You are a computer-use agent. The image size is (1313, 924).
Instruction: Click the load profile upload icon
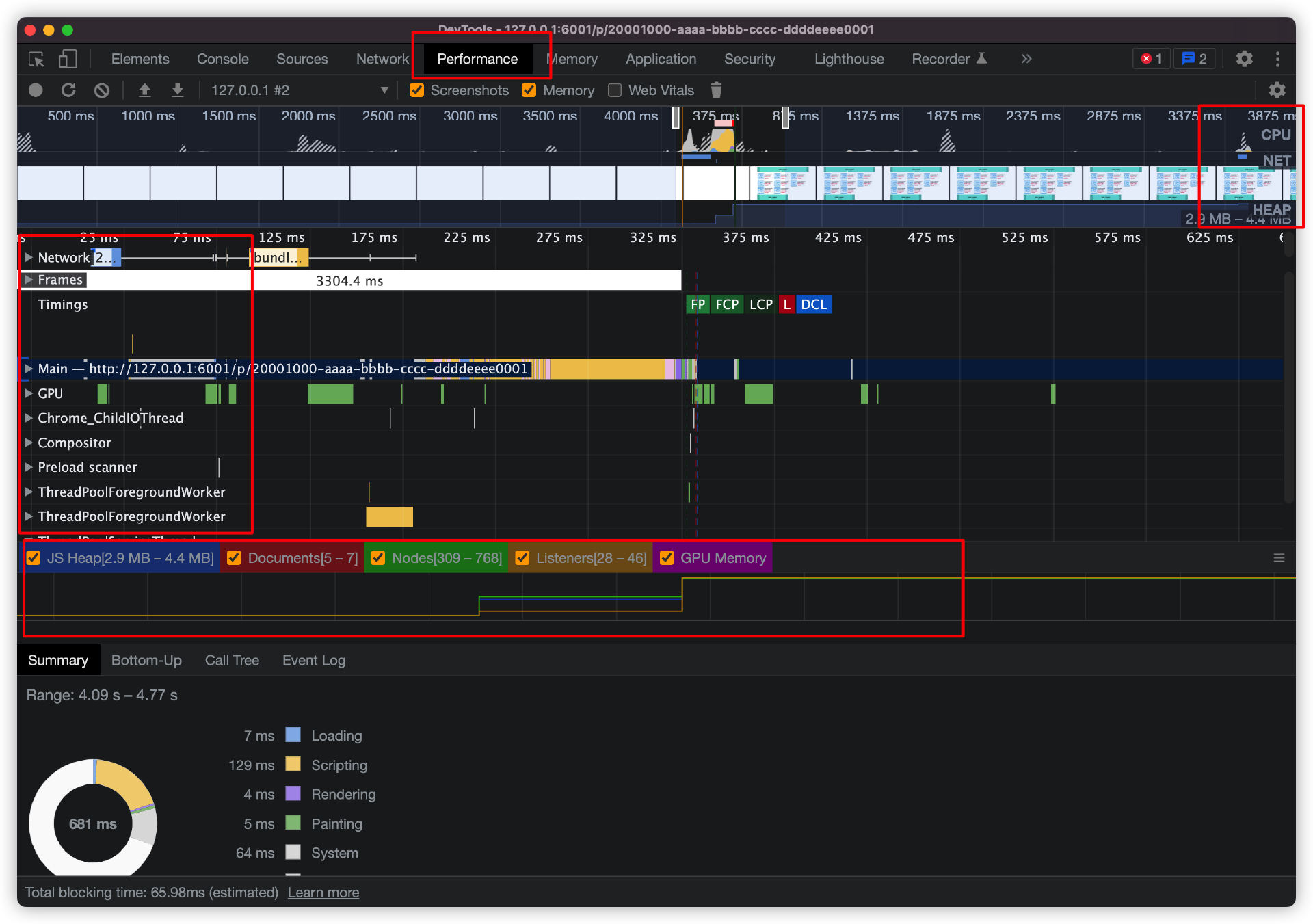click(x=144, y=90)
